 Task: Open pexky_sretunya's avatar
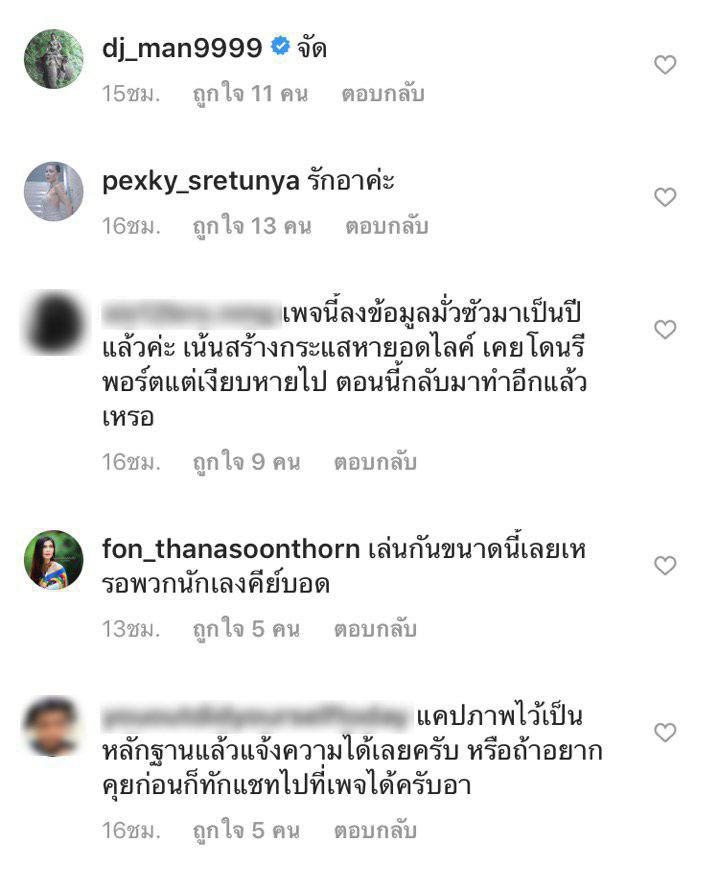click(x=53, y=191)
